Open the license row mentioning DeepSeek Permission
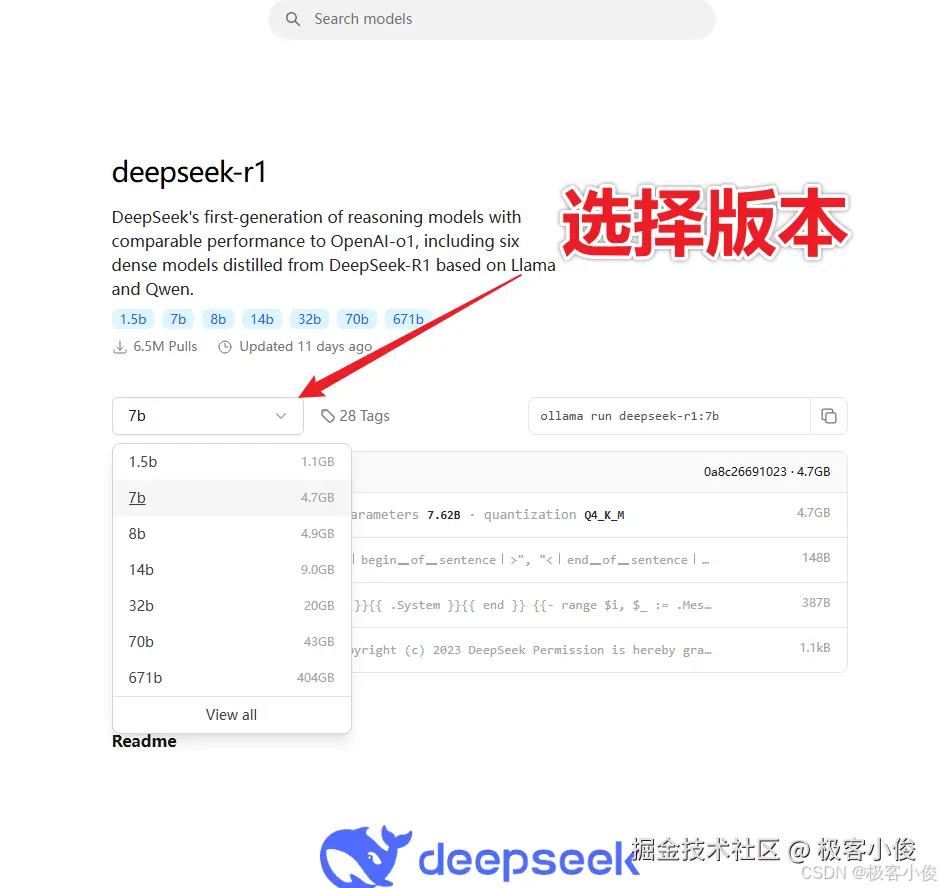Image resolution: width=941 pixels, height=888 pixels. point(599,650)
